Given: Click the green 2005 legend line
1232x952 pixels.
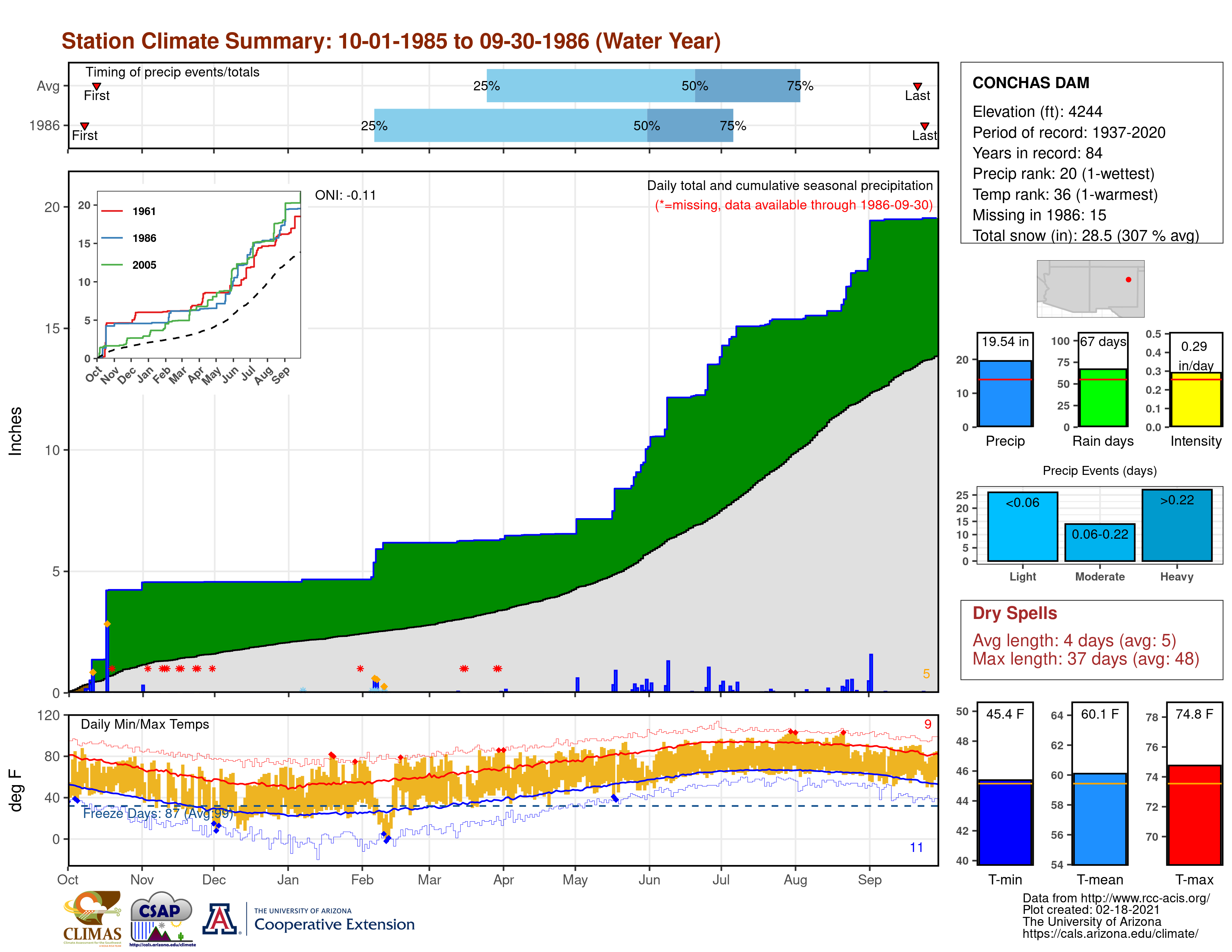Looking at the screenshot, I should 112,265.
